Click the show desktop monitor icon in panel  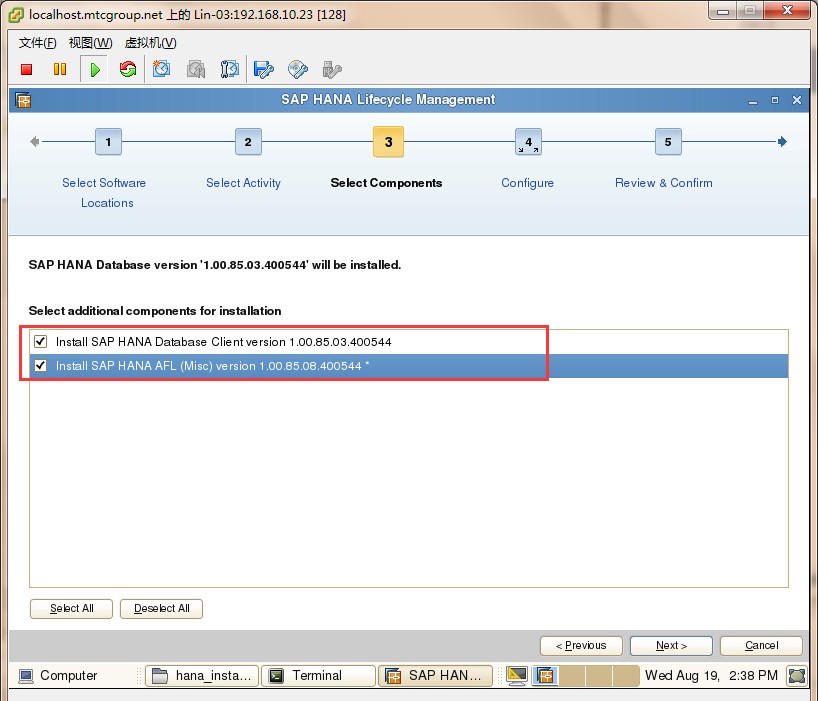516,676
